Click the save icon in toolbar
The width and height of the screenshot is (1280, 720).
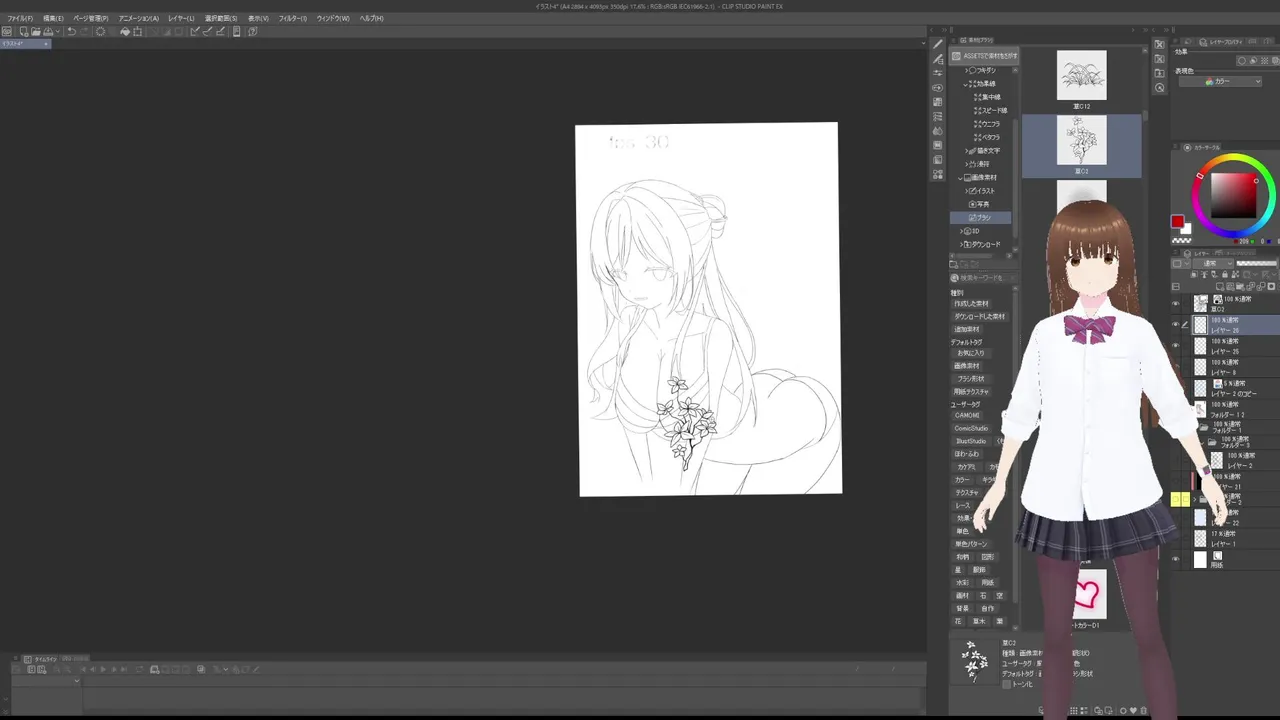pyautogui.click(x=47, y=32)
